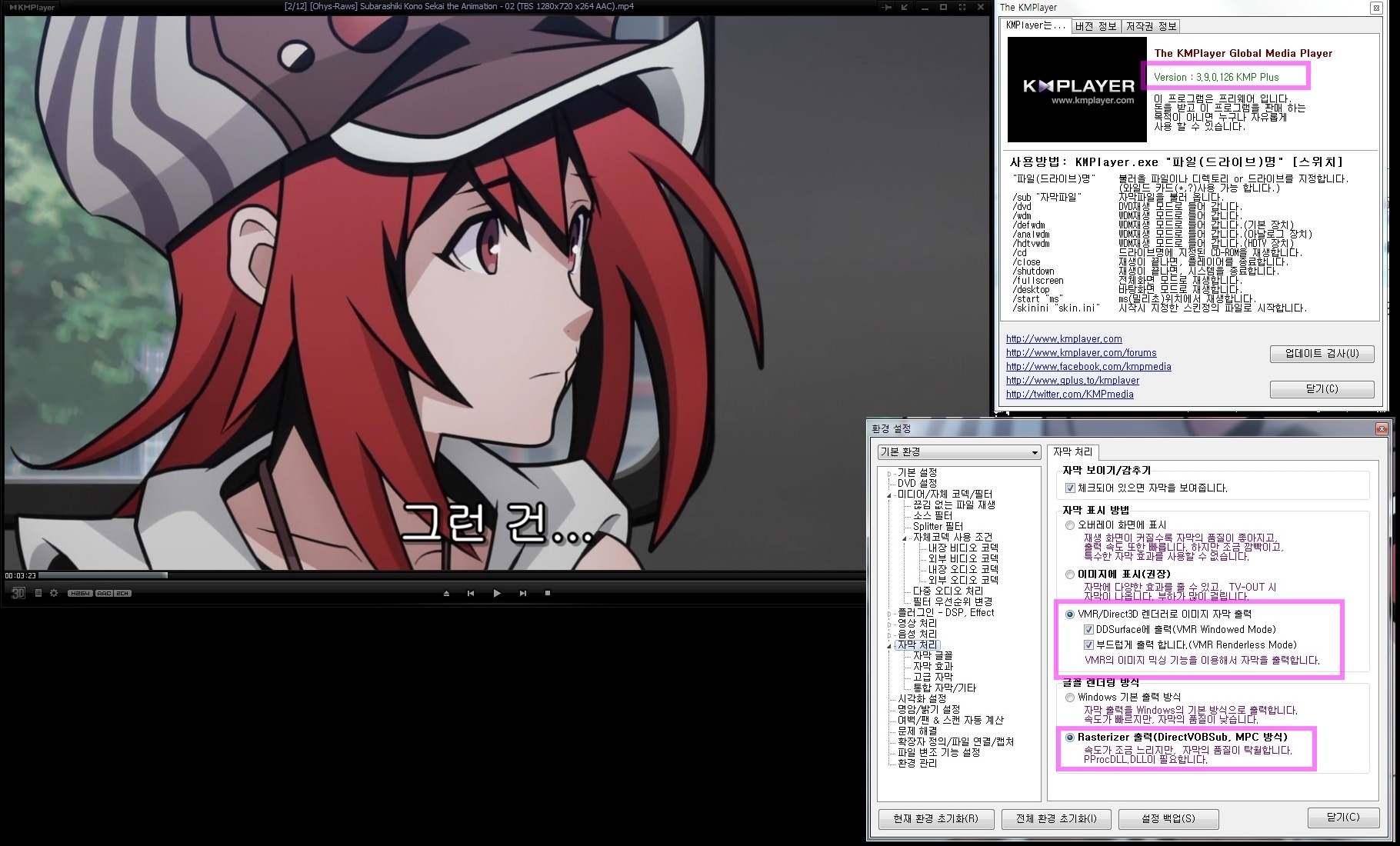Skip to the previous track

coord(471,593)
